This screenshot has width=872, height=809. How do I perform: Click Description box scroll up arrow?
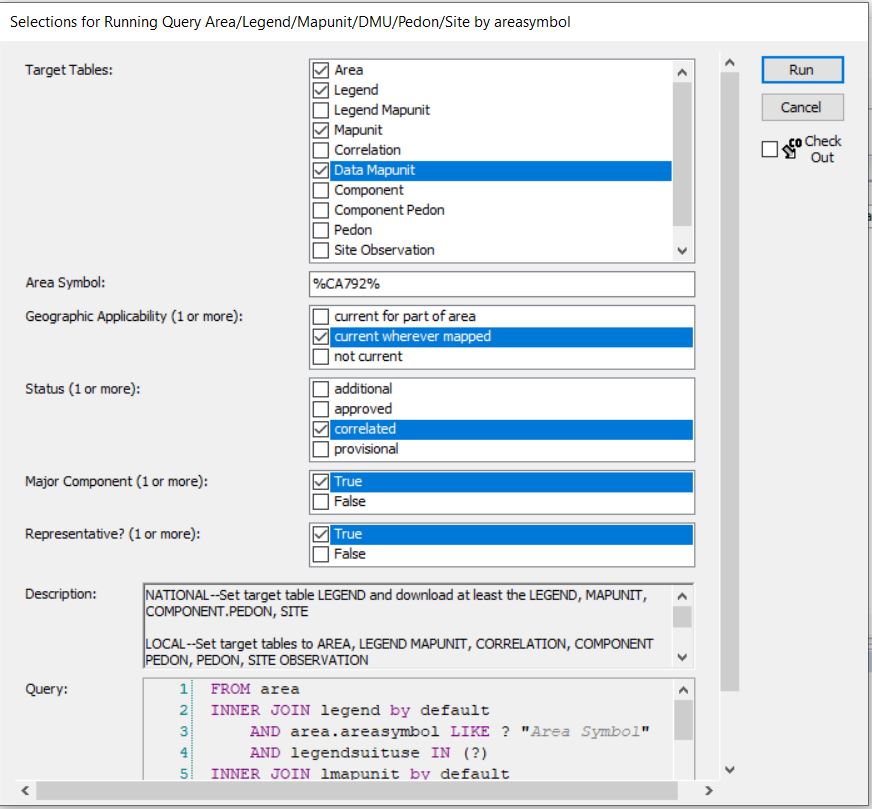click(683, 596)
